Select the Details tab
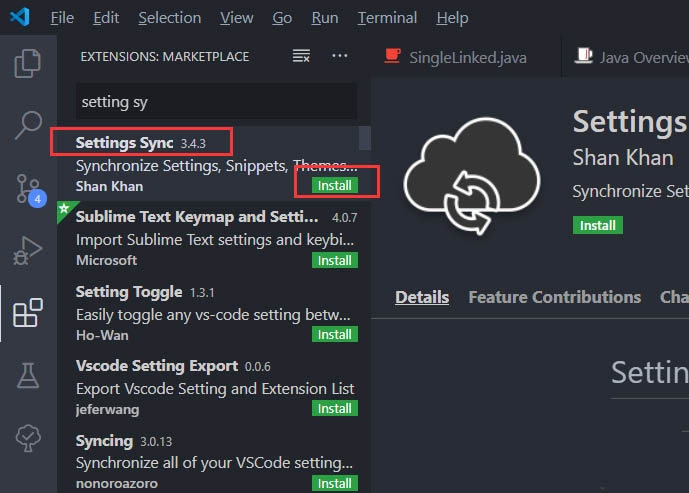 coord(422,297)
